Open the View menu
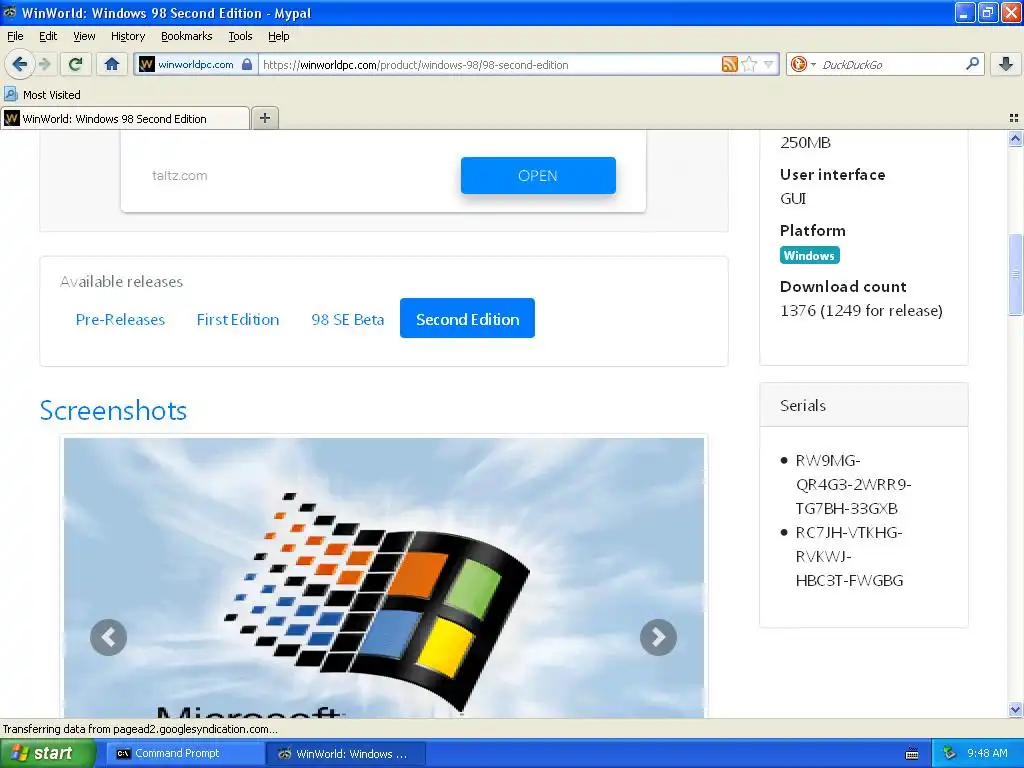Image resolution: width=1024 pixels, height=768 pixels. 84,36
